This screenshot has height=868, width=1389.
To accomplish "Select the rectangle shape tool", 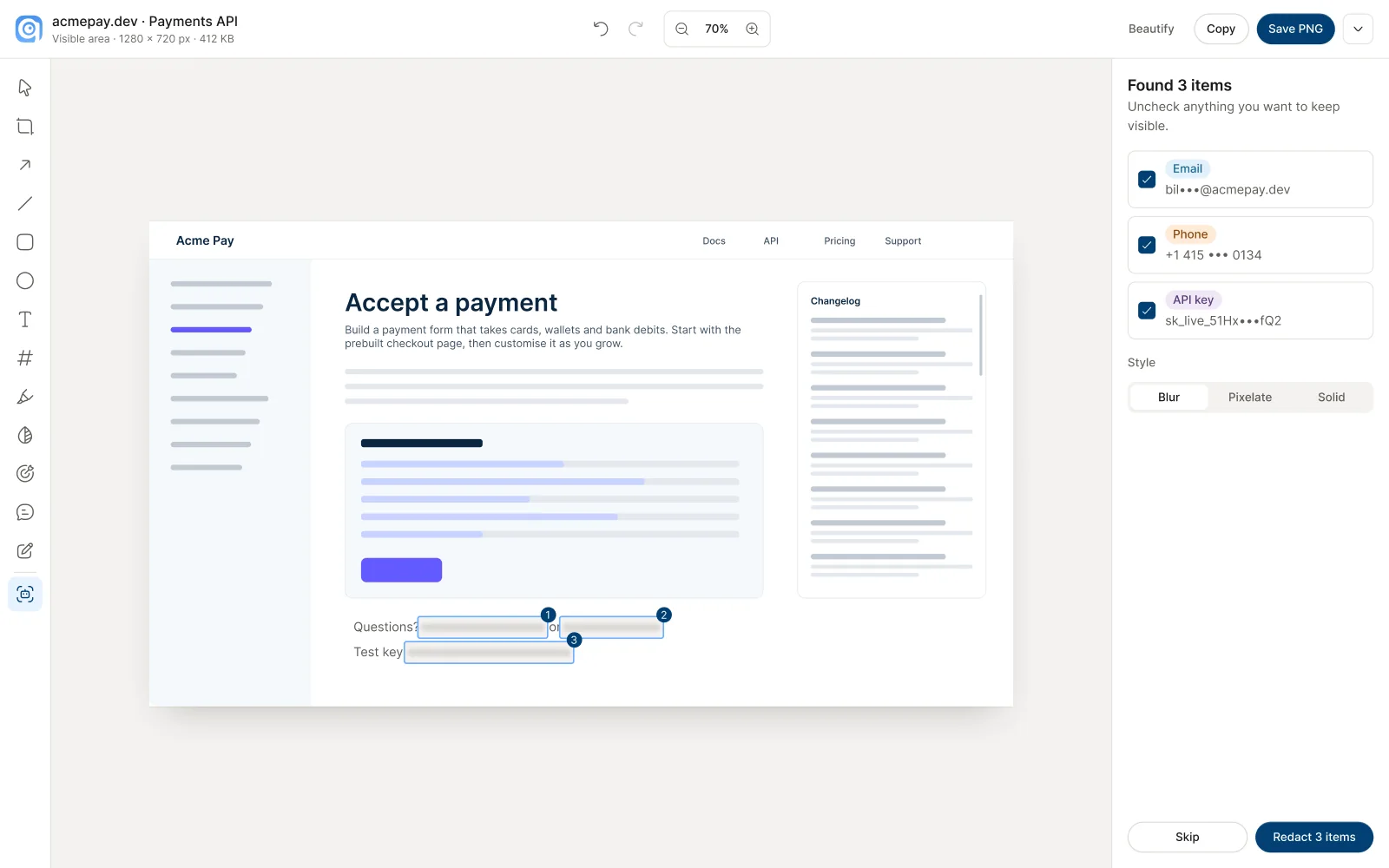I will pos(25,242).
